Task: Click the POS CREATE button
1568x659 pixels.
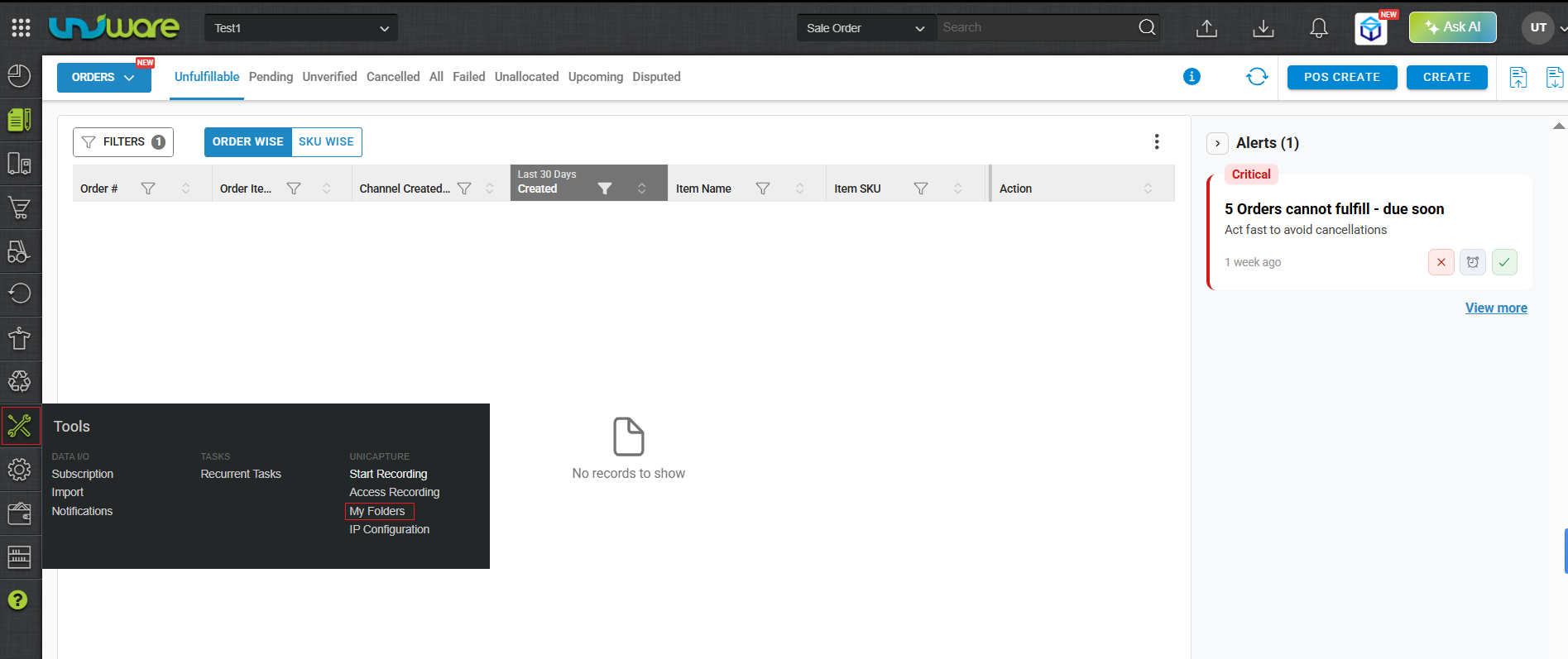Action: pos(1342,77)
